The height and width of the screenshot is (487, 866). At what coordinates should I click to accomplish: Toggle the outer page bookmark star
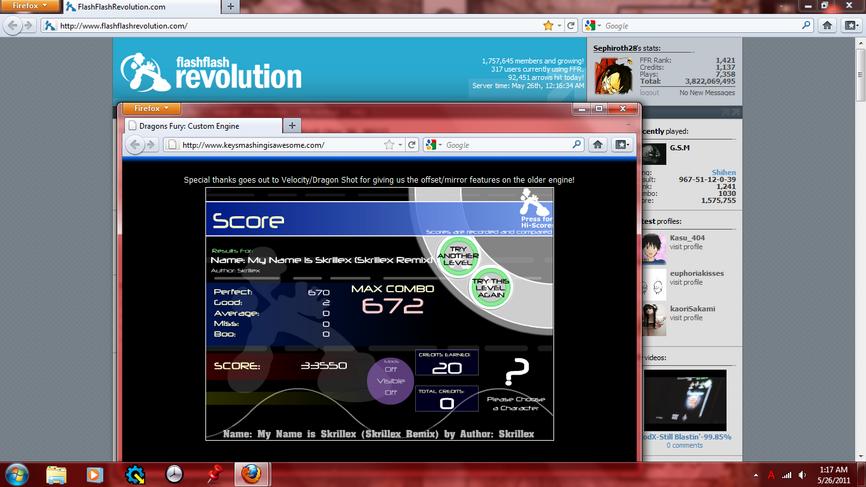click(x=548, y=25)
